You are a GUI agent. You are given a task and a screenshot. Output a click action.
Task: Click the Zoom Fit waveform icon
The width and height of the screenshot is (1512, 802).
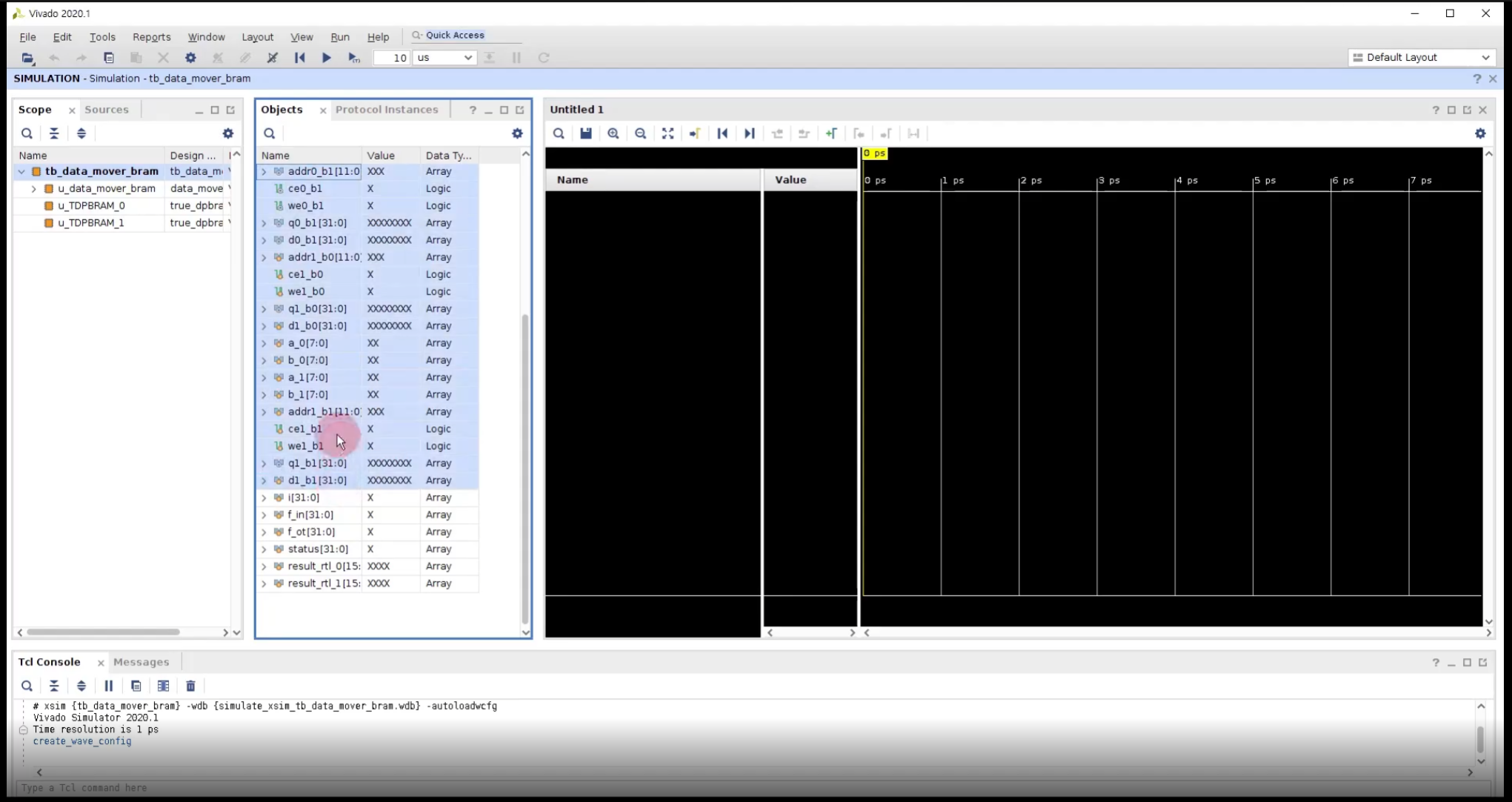click(667, 133)
